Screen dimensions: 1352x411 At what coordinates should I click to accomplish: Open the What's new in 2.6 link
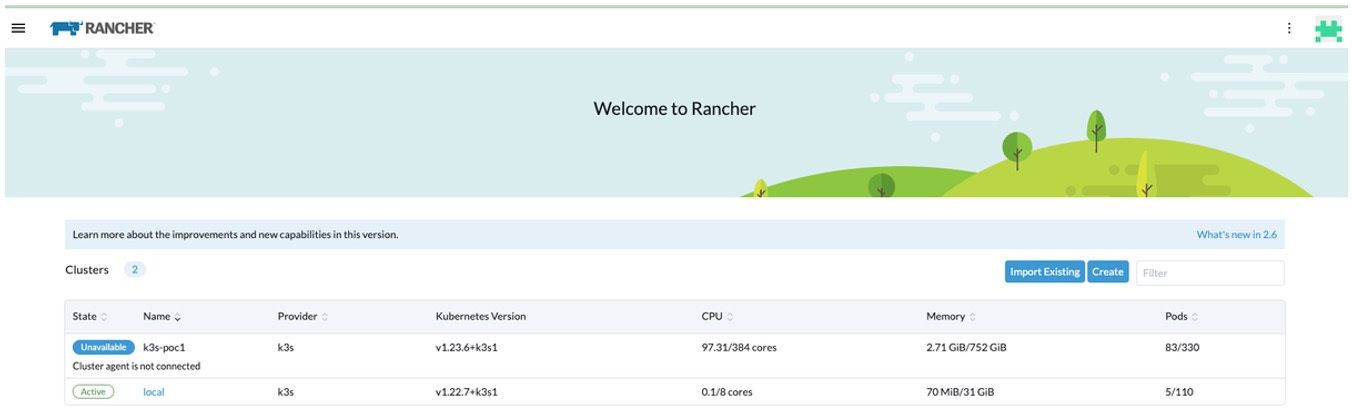1236,235
